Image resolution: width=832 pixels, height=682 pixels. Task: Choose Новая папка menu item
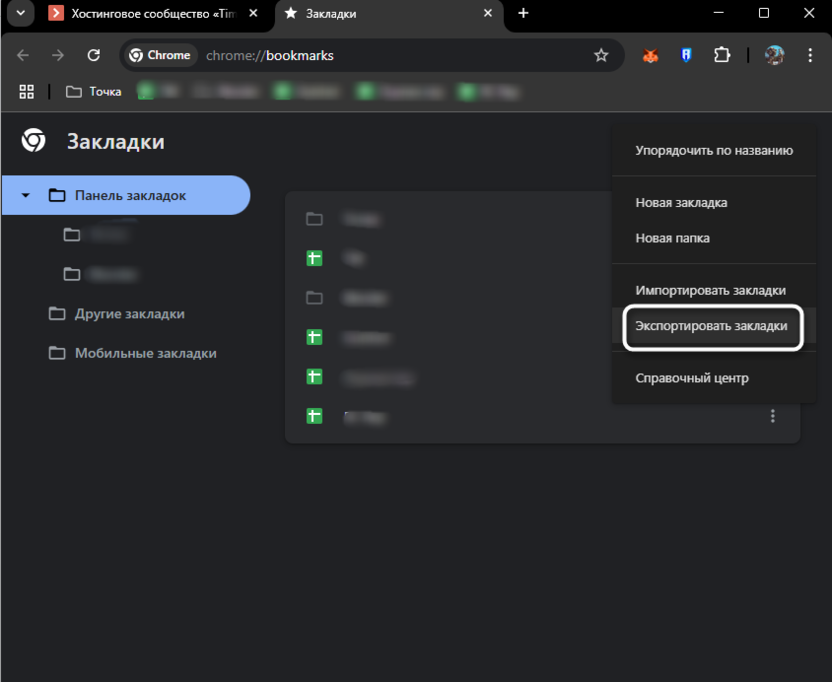click(x=714, y=238)
